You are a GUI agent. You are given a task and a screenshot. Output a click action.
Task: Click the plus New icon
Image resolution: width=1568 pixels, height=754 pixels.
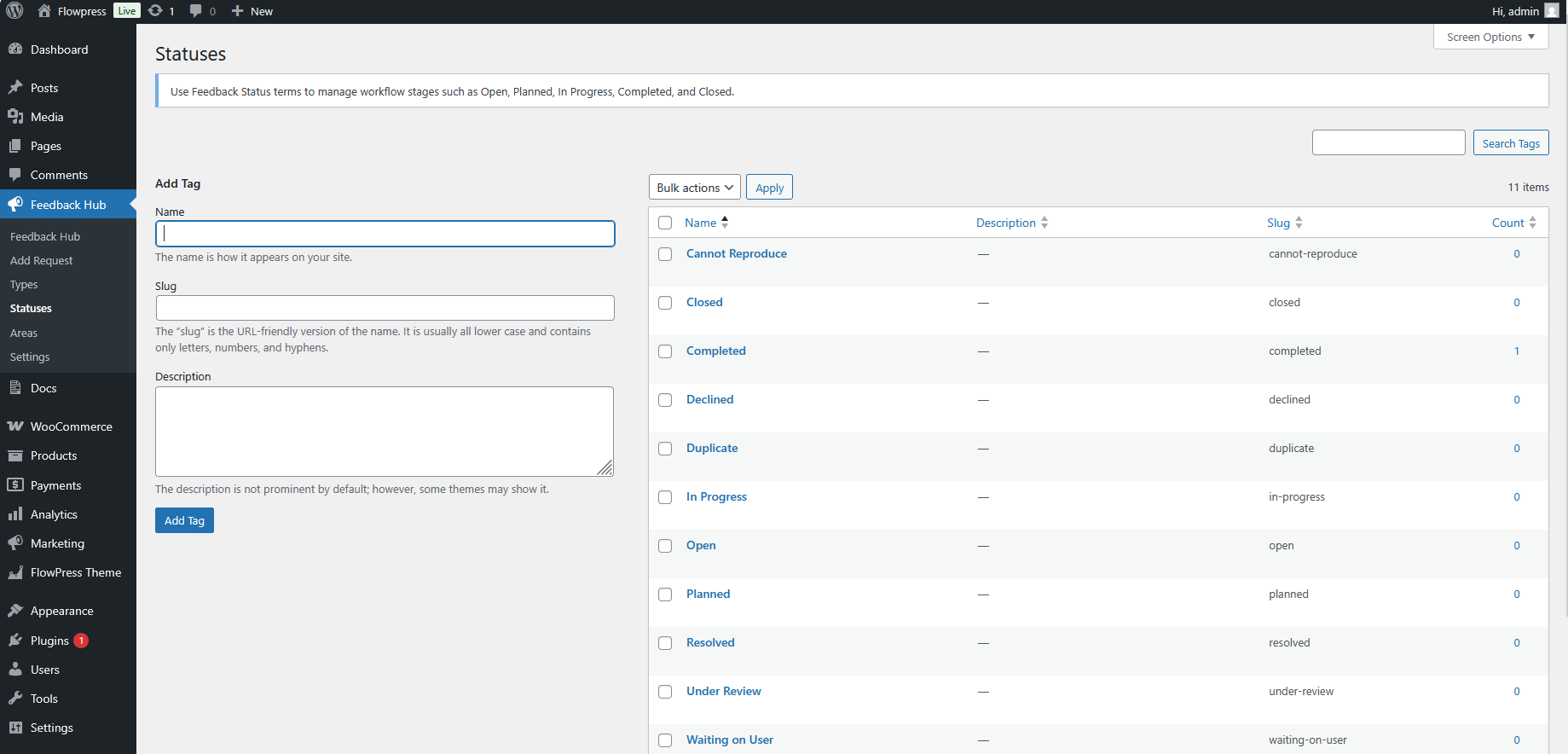(x=238, y=11)
